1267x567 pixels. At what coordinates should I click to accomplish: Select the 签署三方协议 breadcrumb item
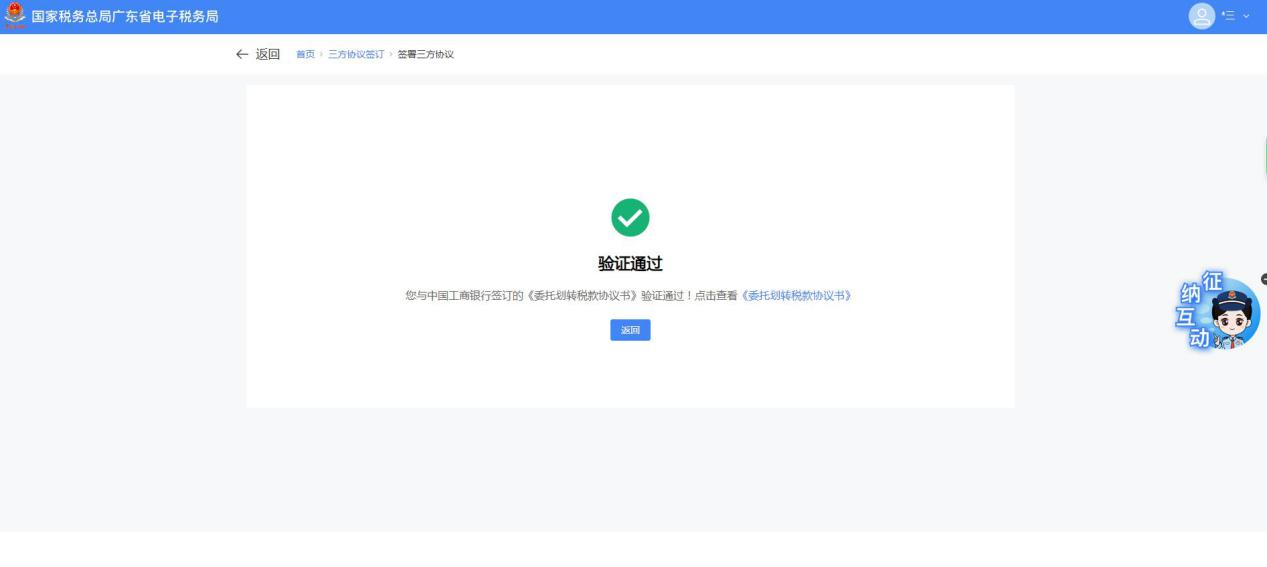(426, 54)
